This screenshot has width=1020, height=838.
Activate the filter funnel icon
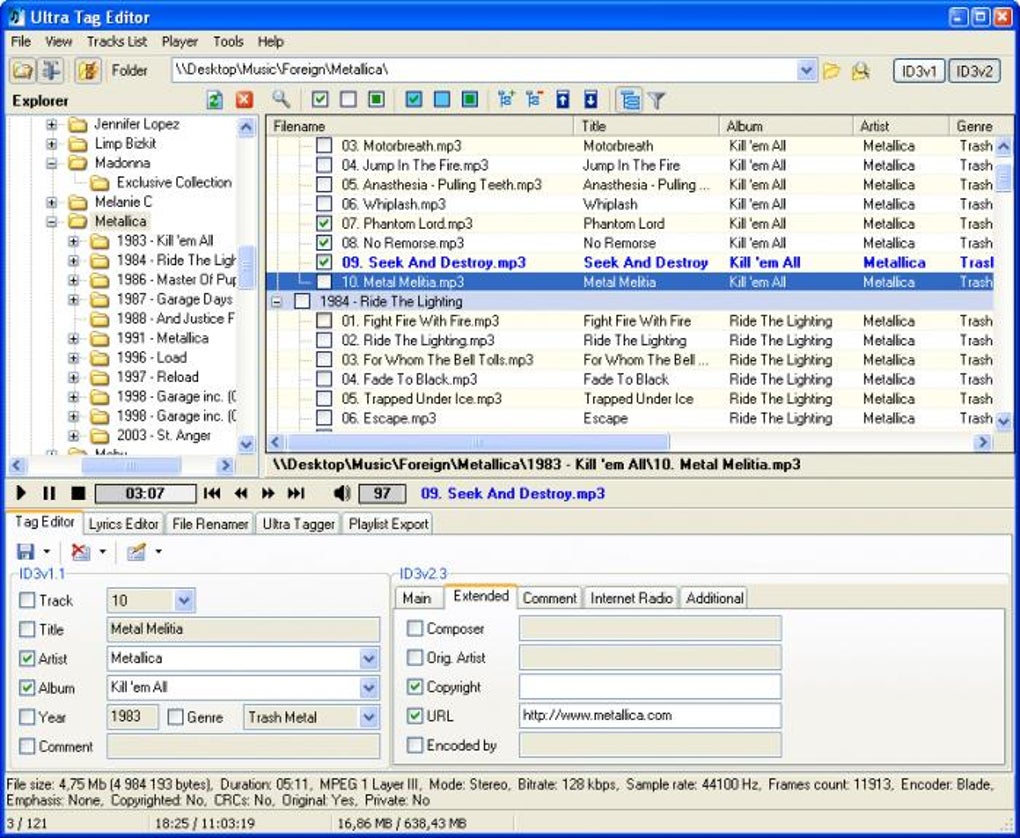click(657, 99)
